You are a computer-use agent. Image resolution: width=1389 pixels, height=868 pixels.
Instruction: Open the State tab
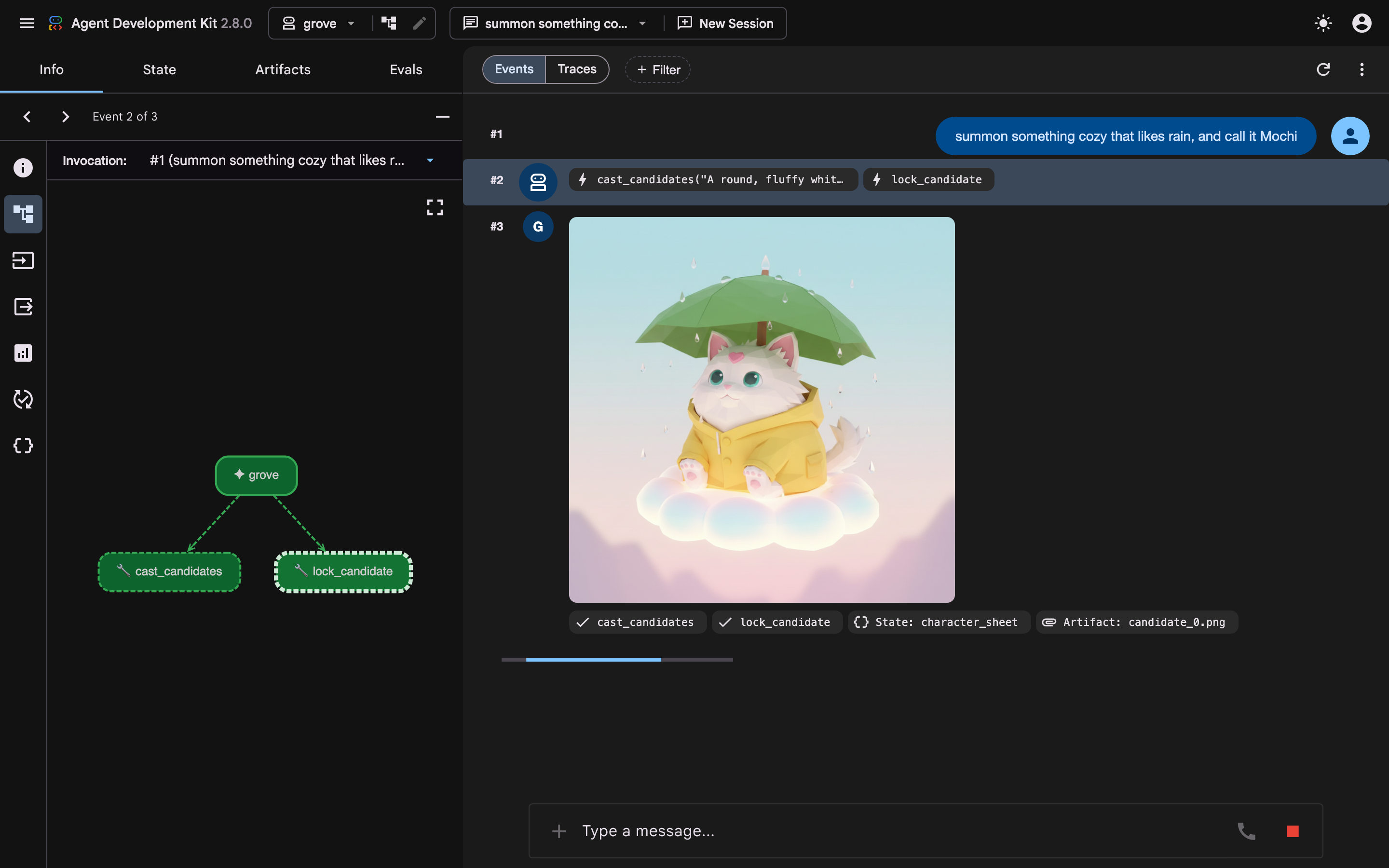click(159, 69)
